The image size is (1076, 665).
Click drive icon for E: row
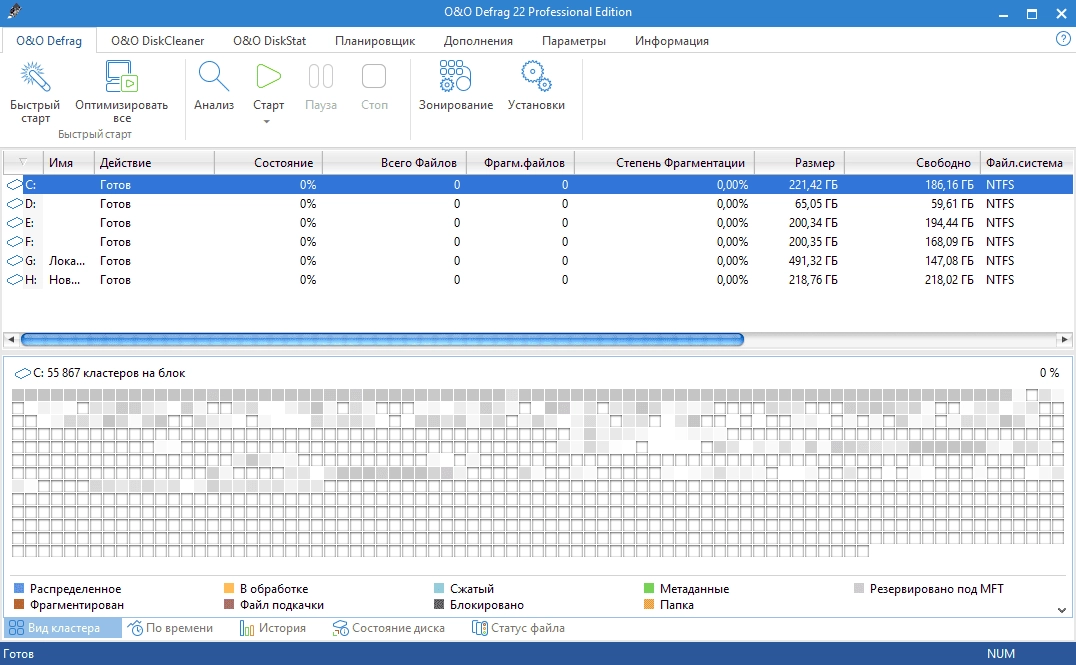(14, 223)
